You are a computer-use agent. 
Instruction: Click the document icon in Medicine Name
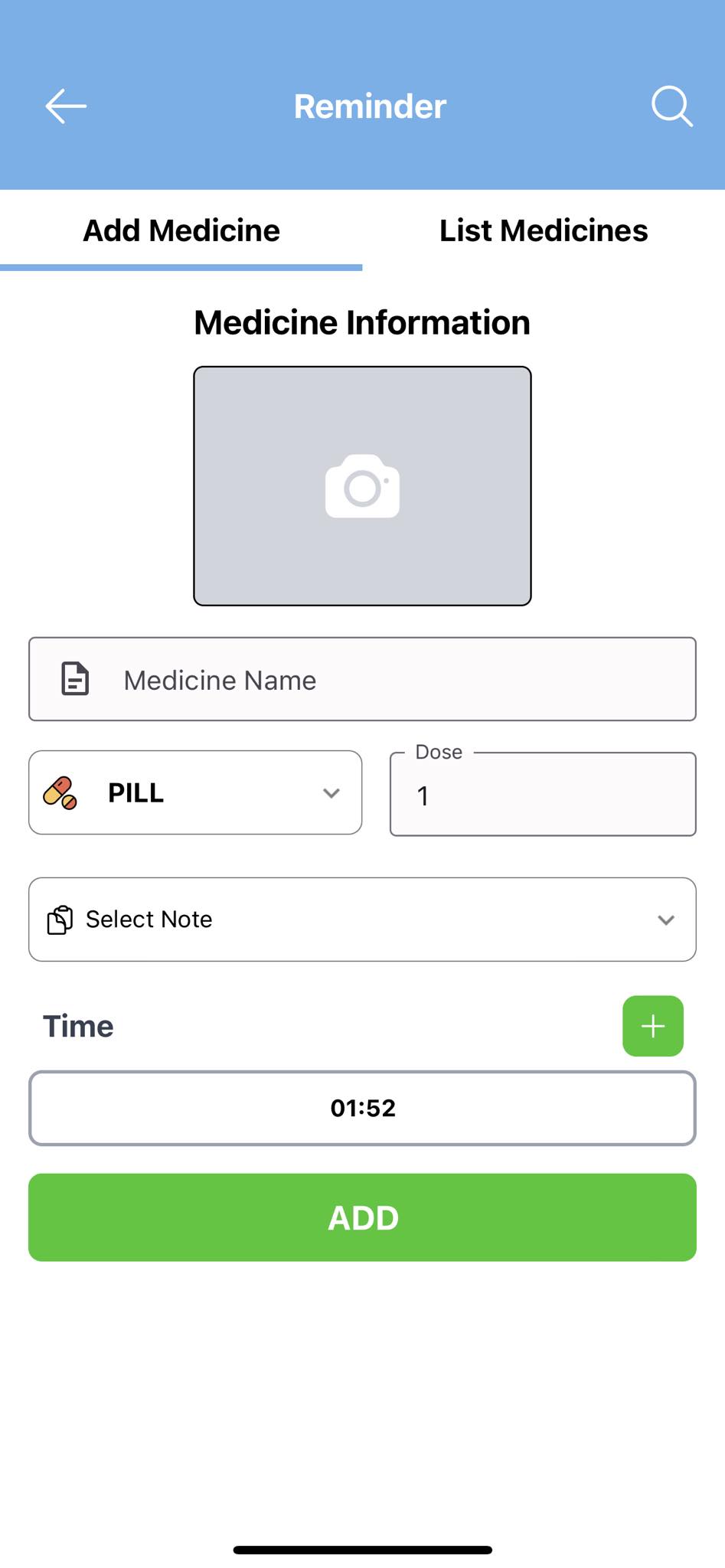[75, 679]
